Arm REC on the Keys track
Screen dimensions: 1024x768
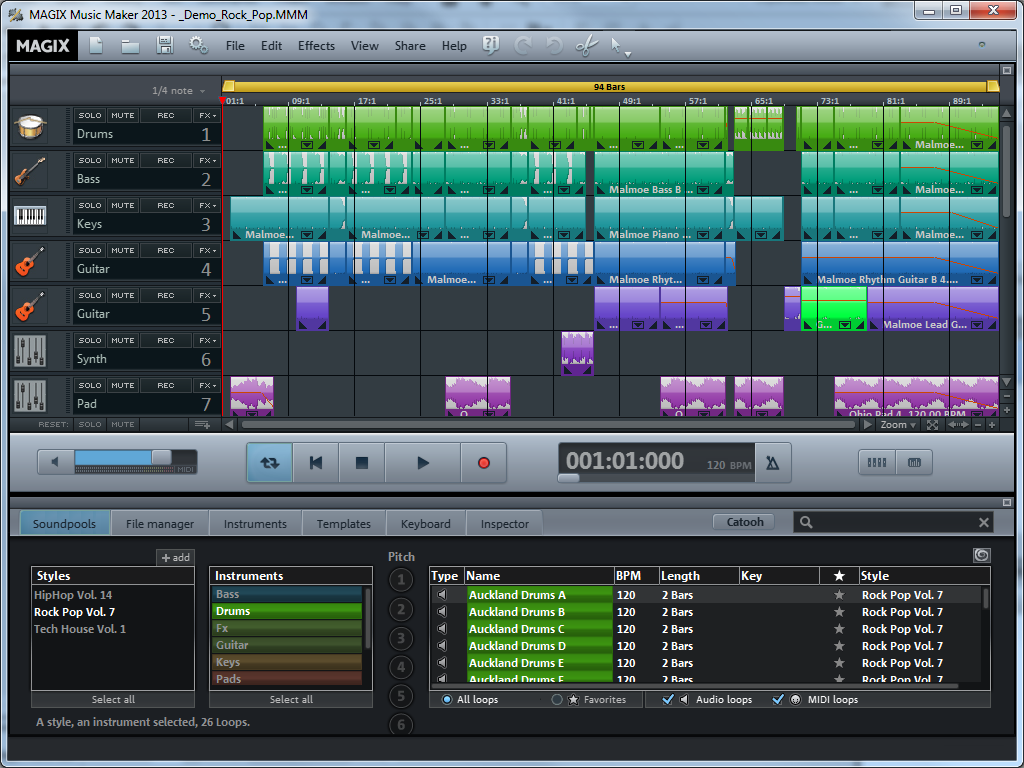[166, 206]
